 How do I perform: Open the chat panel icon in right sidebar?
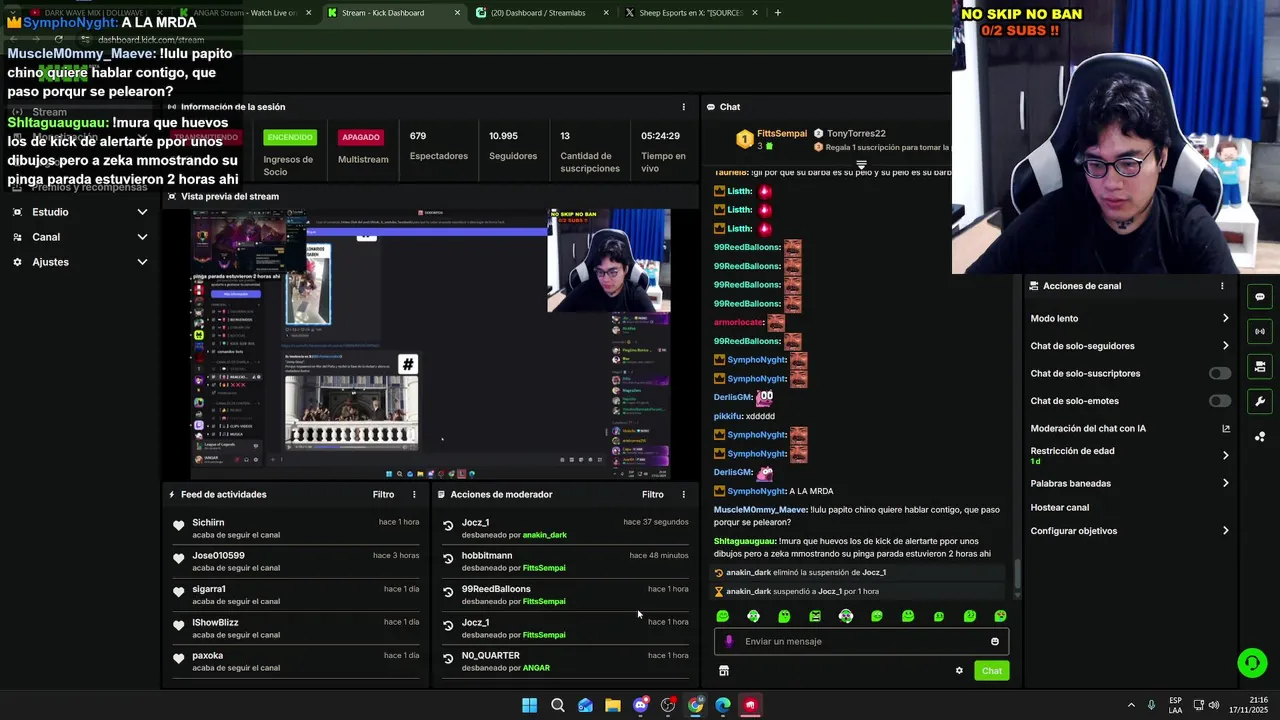1260,297
